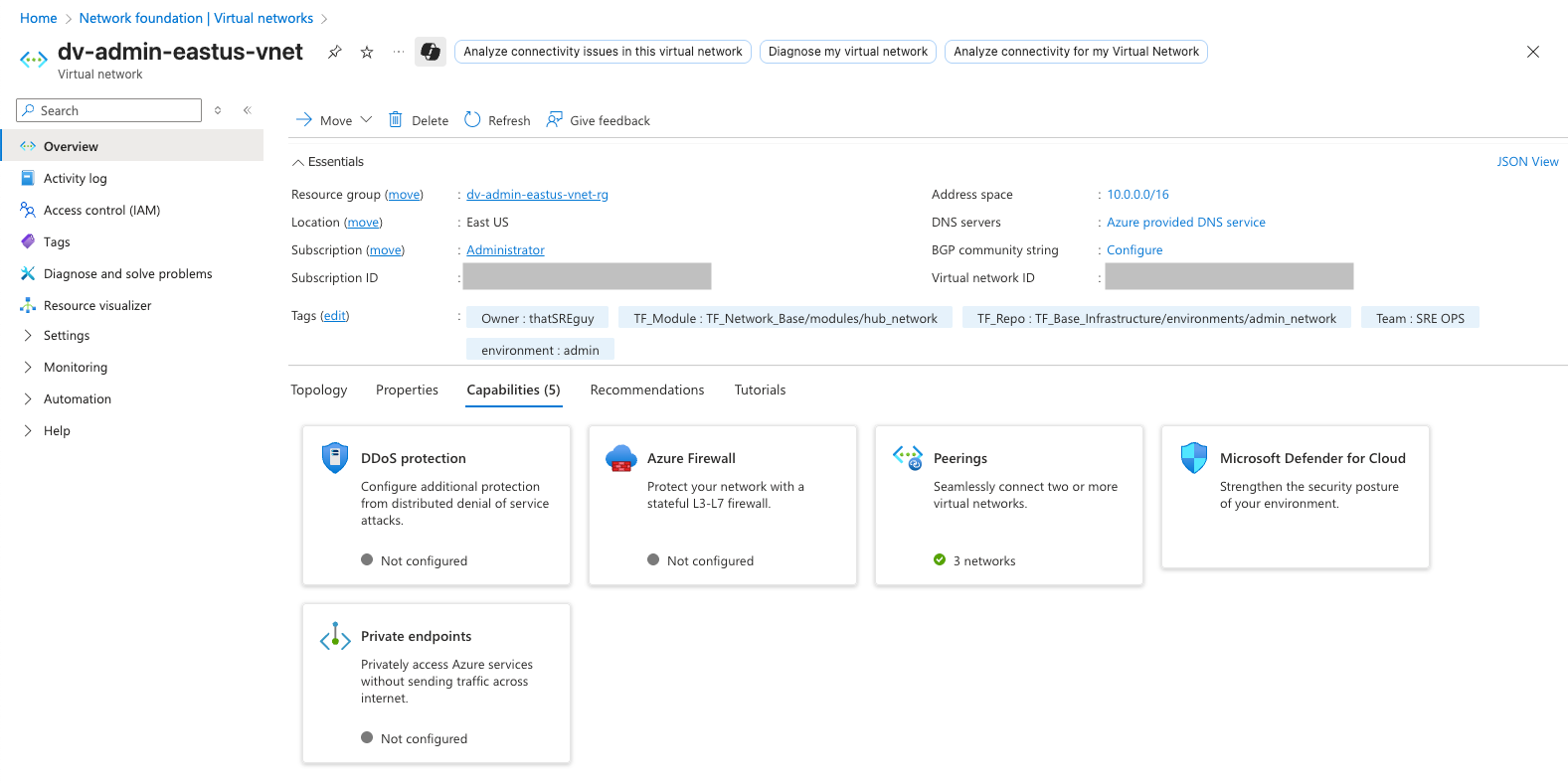Switch to the Properties tab

pos(407,391)
